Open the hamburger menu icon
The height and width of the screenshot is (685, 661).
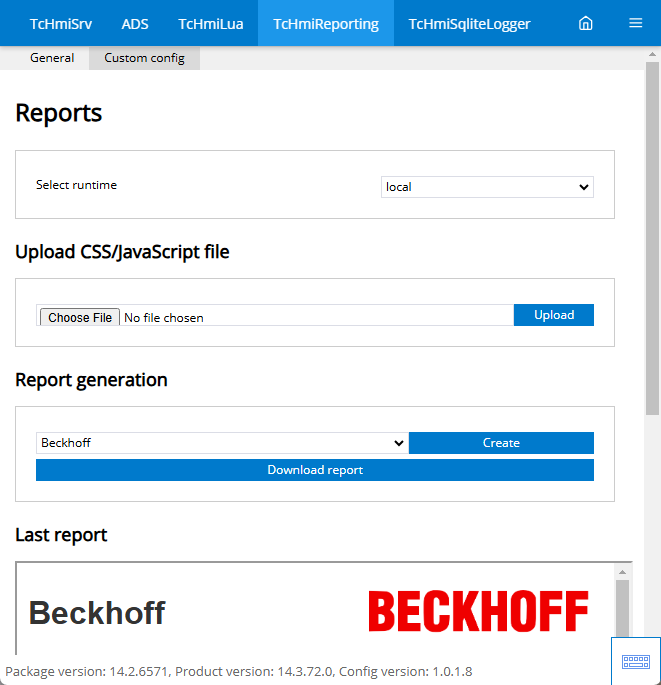[635, 23]
